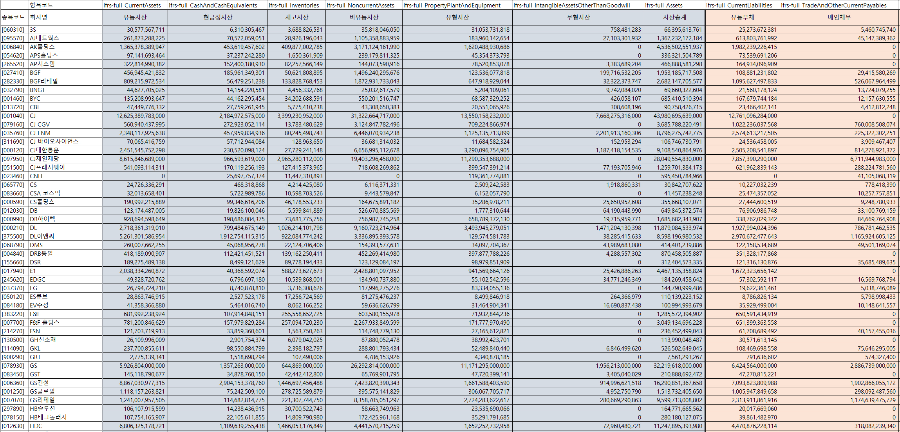This screenshot has width=900, height=432.
Task: Select the ifrs-full_CashAndCashEquivalents header cell
Action: pyautogui.click(x=218, y=5)
